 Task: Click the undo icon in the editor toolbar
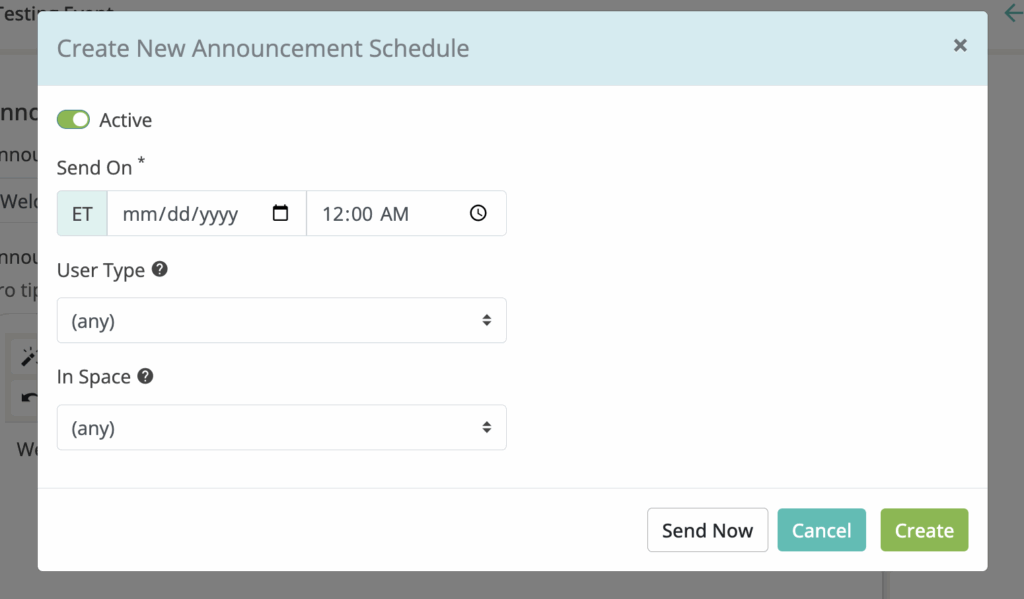point(29,398)
